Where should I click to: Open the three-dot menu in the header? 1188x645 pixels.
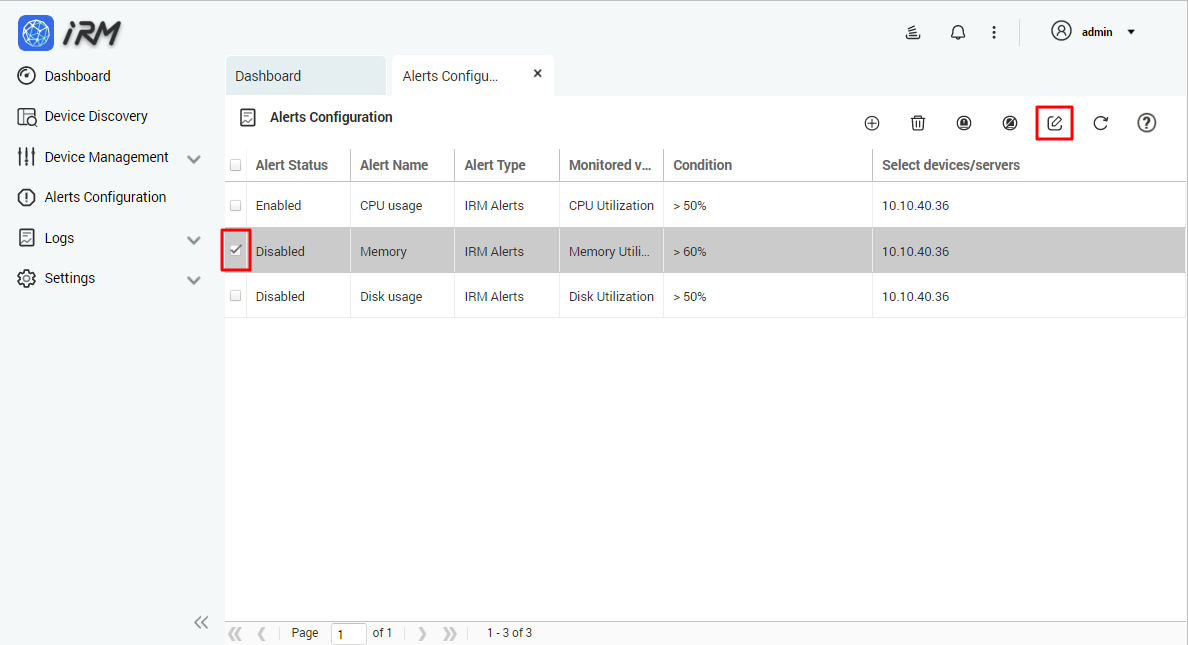[x=994, y=31]
